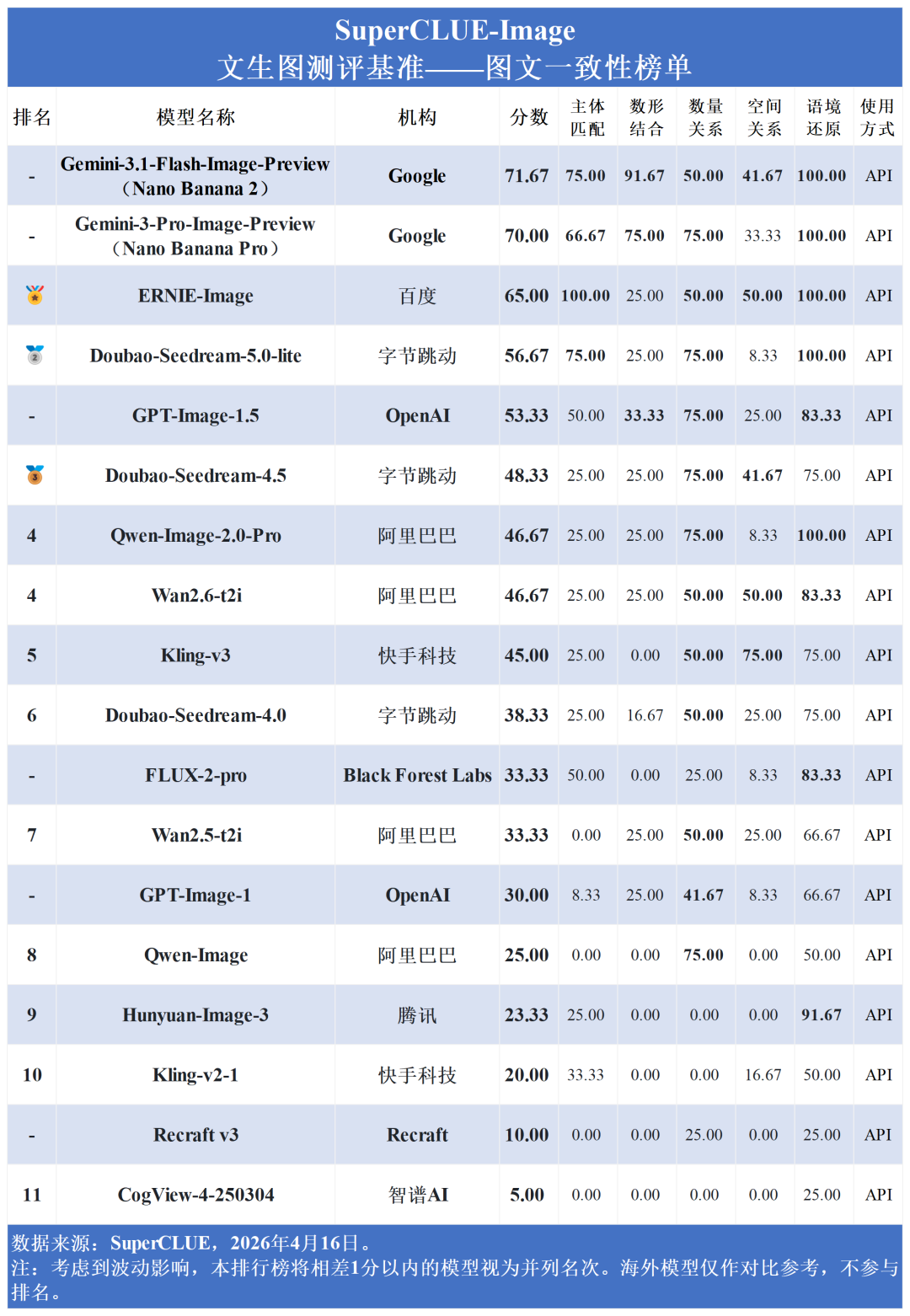Select the CogView-4-250304 model name
Image resolution: width=910 pixels, height=1316 pixels.
pos(195,1194)
